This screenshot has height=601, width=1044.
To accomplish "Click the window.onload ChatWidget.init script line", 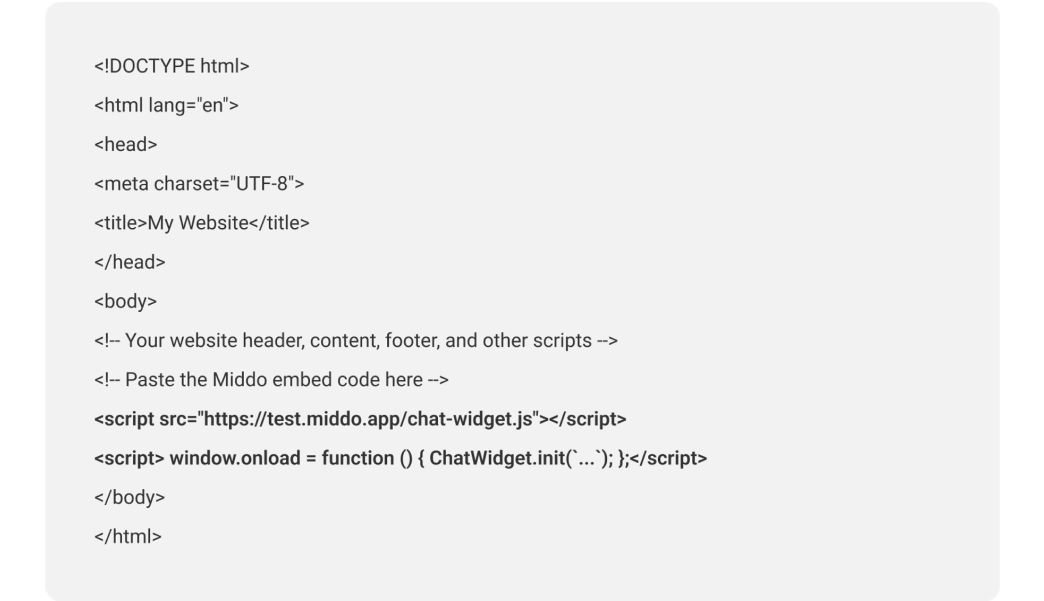I will pos(401,459).
